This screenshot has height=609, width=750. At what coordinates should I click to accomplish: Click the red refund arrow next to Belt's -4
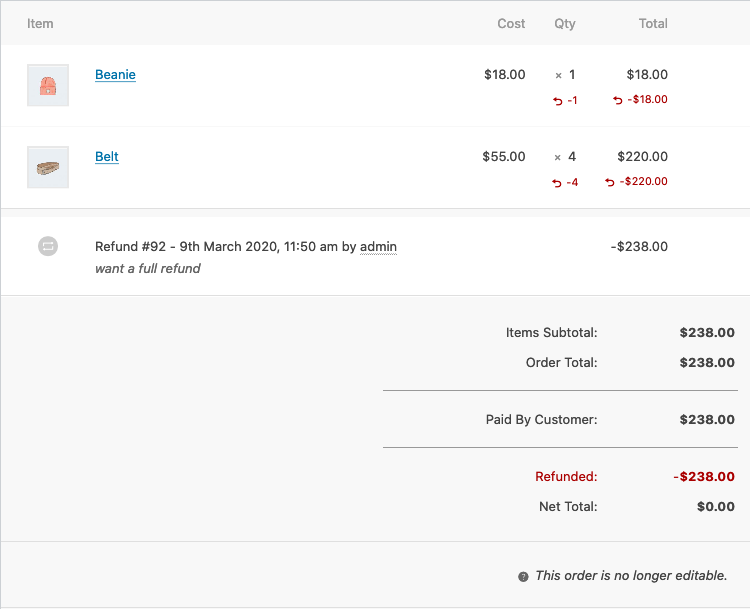coord(558,183)
